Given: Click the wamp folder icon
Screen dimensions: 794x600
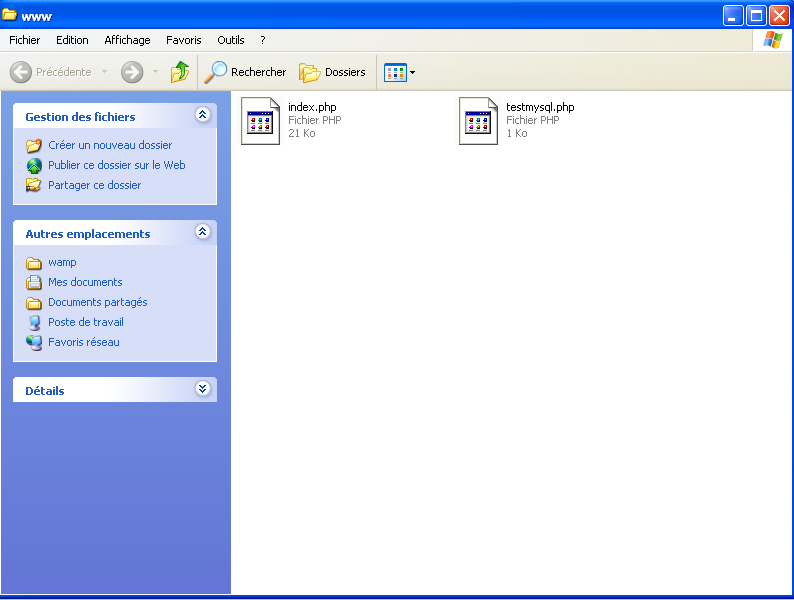Looking at the screenshot, I should point(34,263).
